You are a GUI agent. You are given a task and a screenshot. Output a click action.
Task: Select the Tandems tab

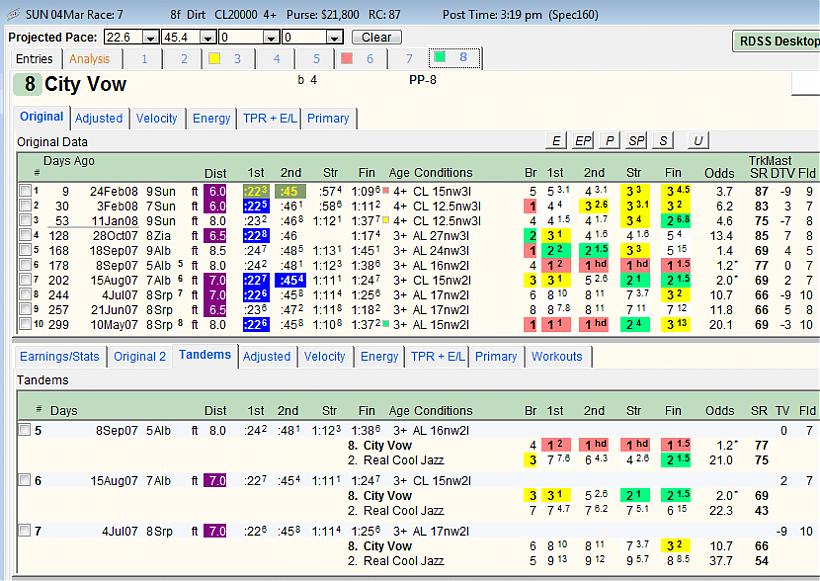pos(205,355)
